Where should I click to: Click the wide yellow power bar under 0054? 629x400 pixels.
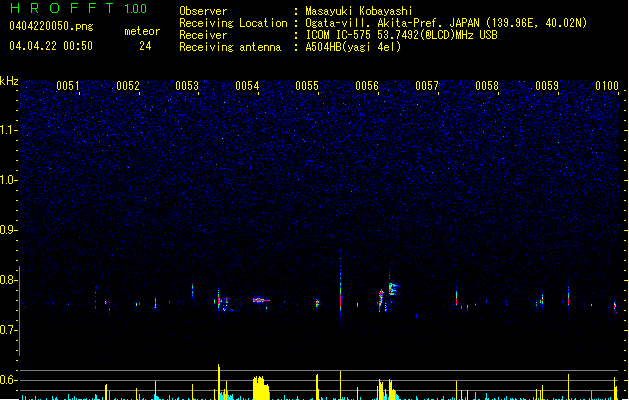click(x=261, y=388)
